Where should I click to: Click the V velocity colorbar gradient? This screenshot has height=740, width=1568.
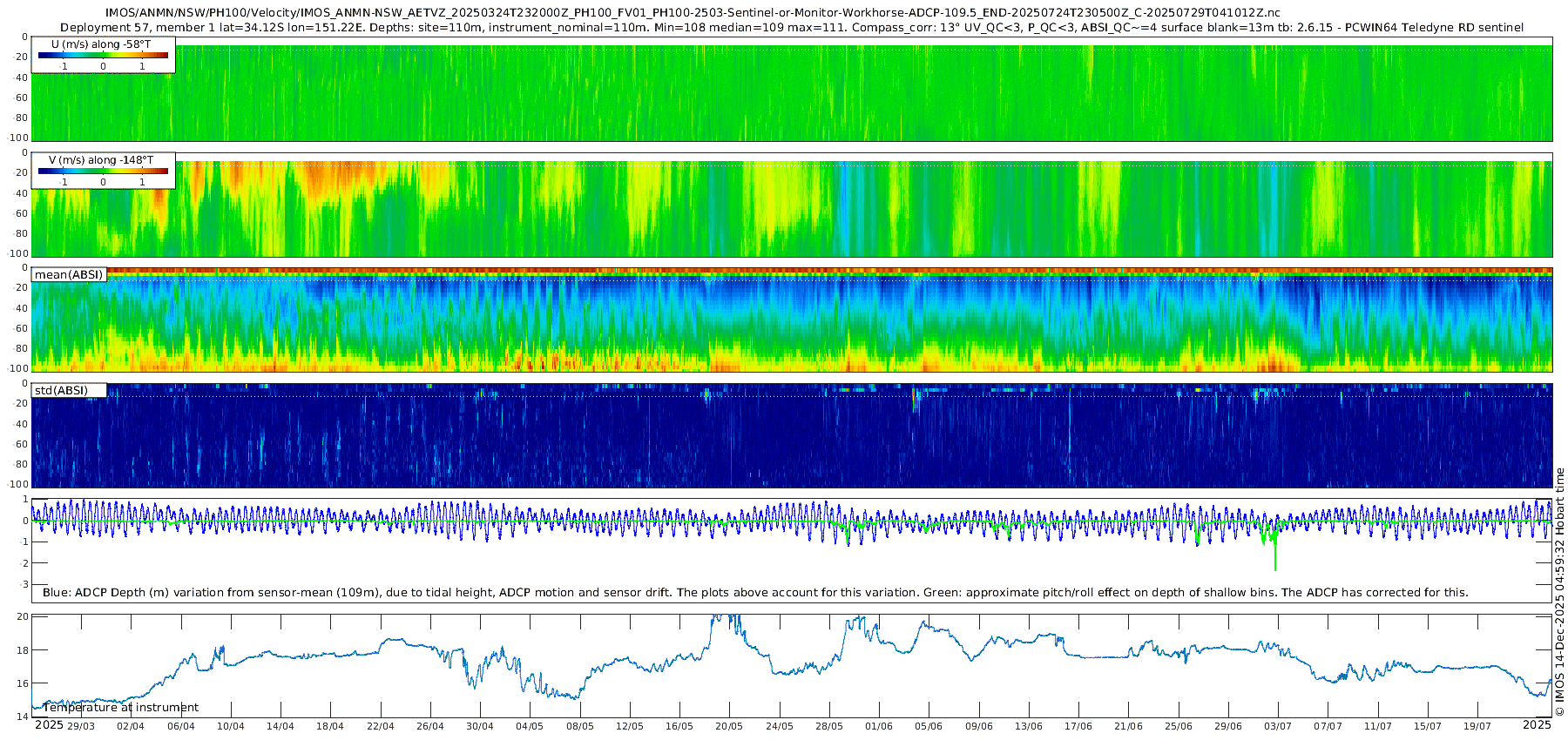[x=103, y=172]
